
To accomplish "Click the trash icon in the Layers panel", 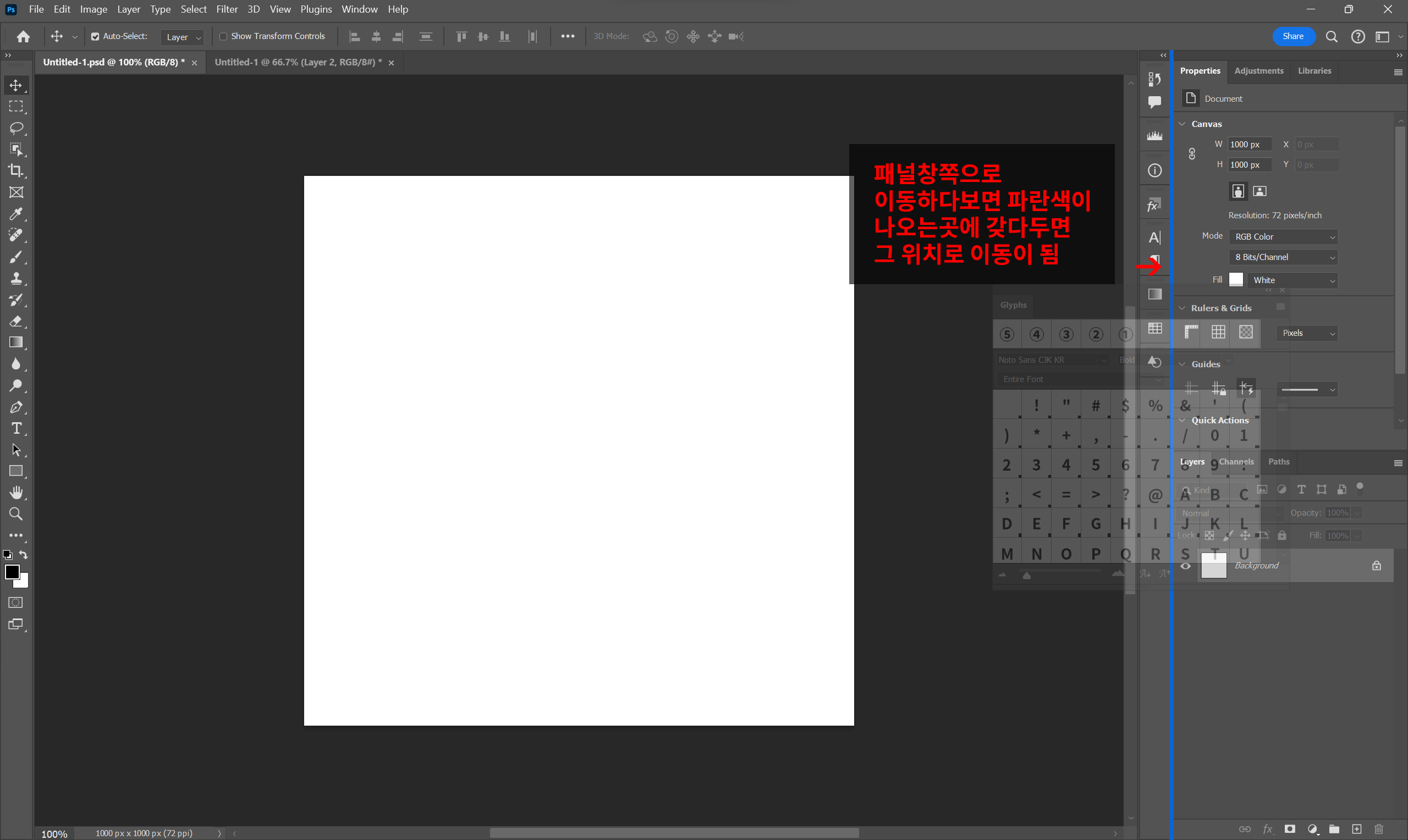I will coord(1378,829).
